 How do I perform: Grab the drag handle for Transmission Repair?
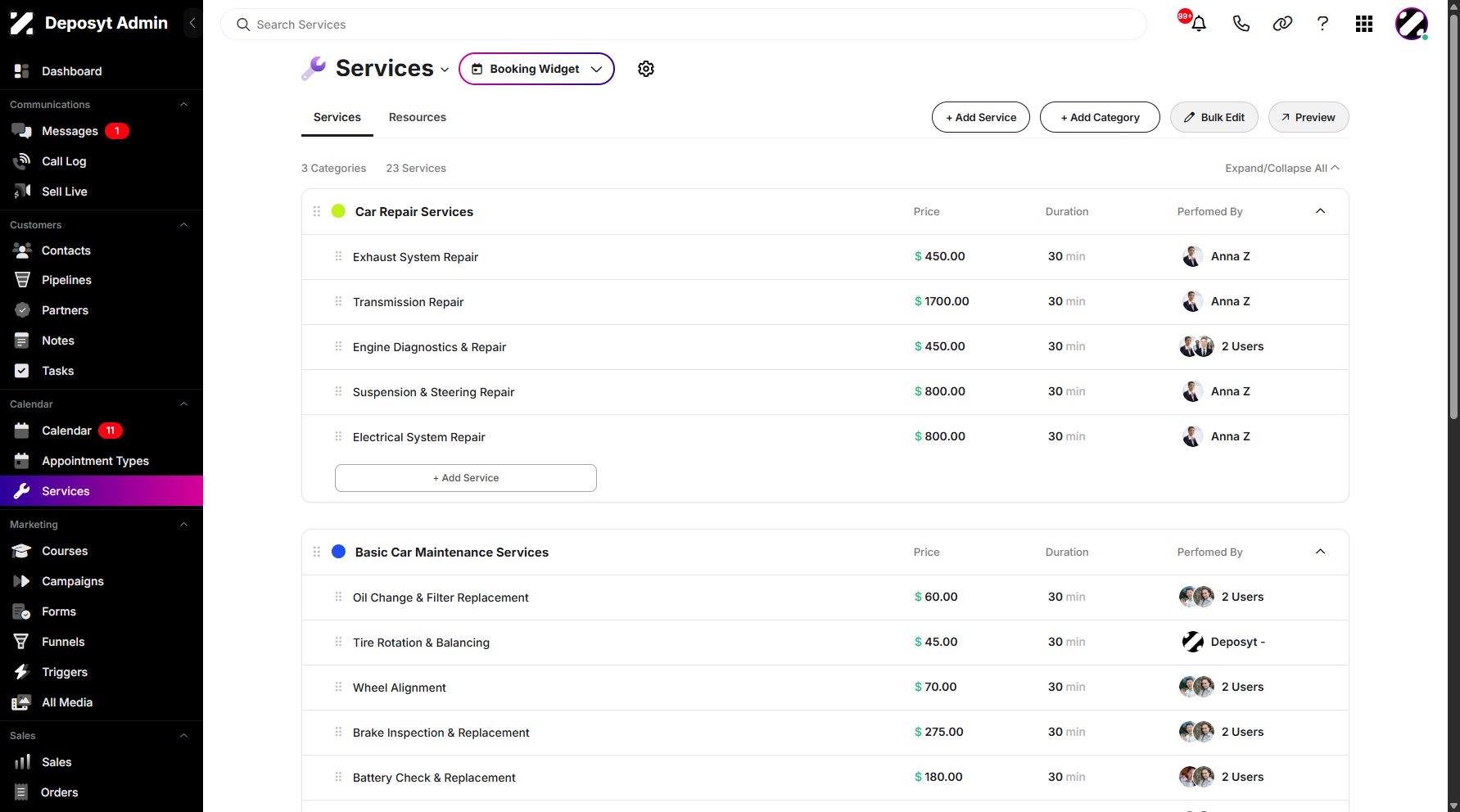point(338,301)
